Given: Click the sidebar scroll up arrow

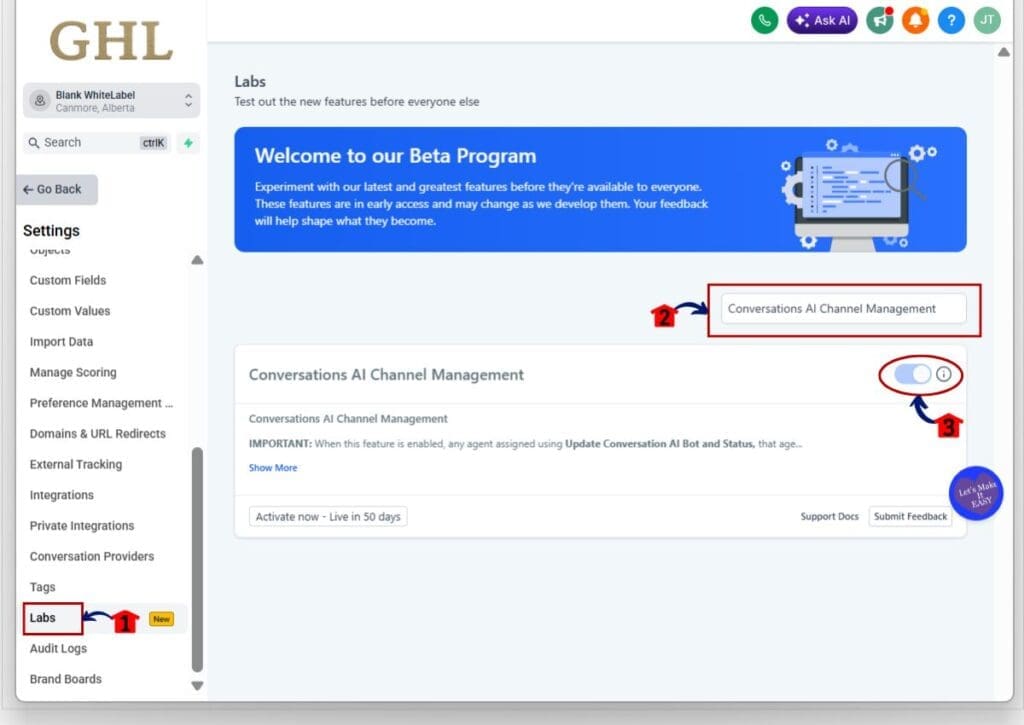Looking at the screenshot, I should click(x=197, y=260).
